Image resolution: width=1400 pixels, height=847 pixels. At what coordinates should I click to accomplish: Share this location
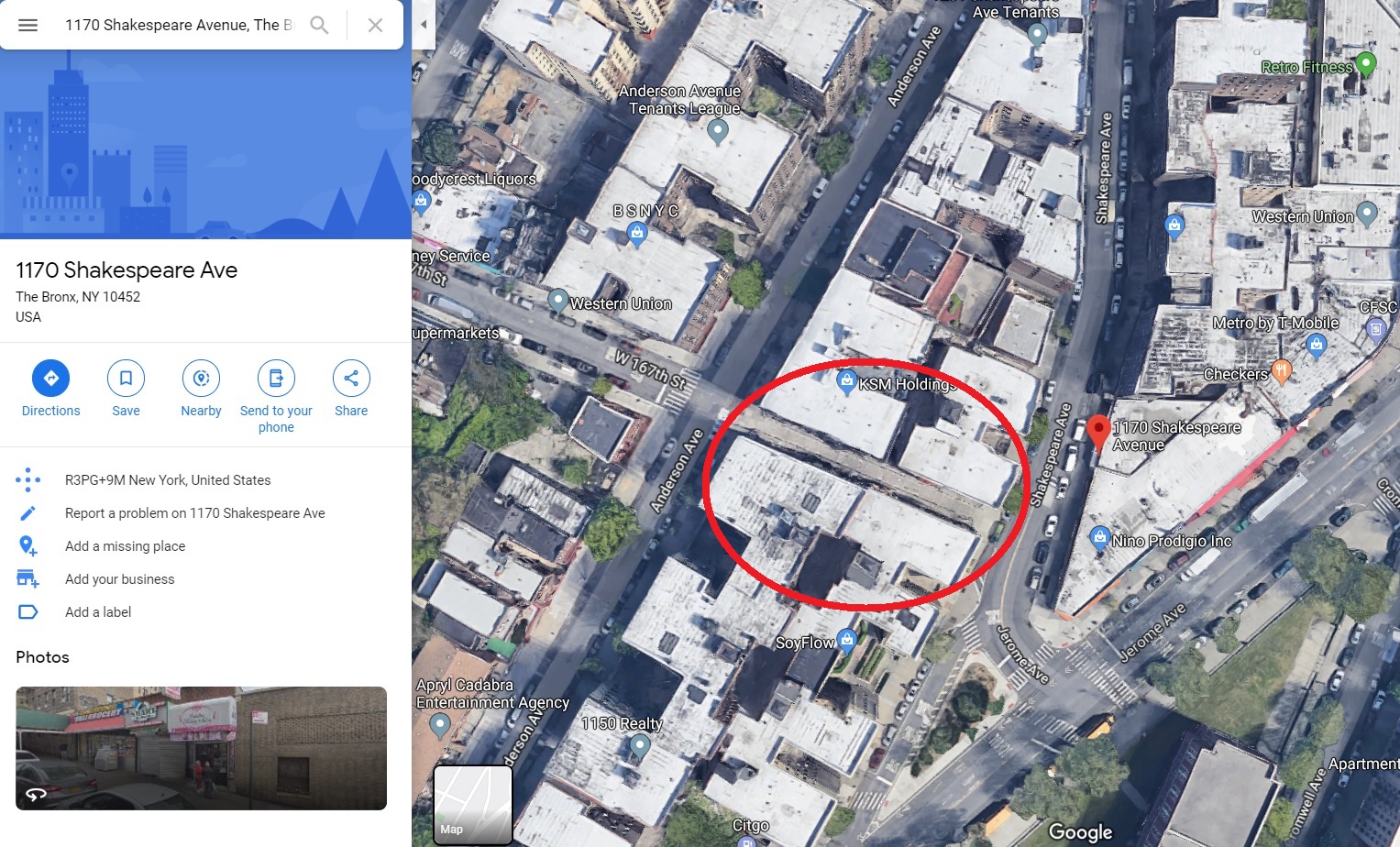351,390
